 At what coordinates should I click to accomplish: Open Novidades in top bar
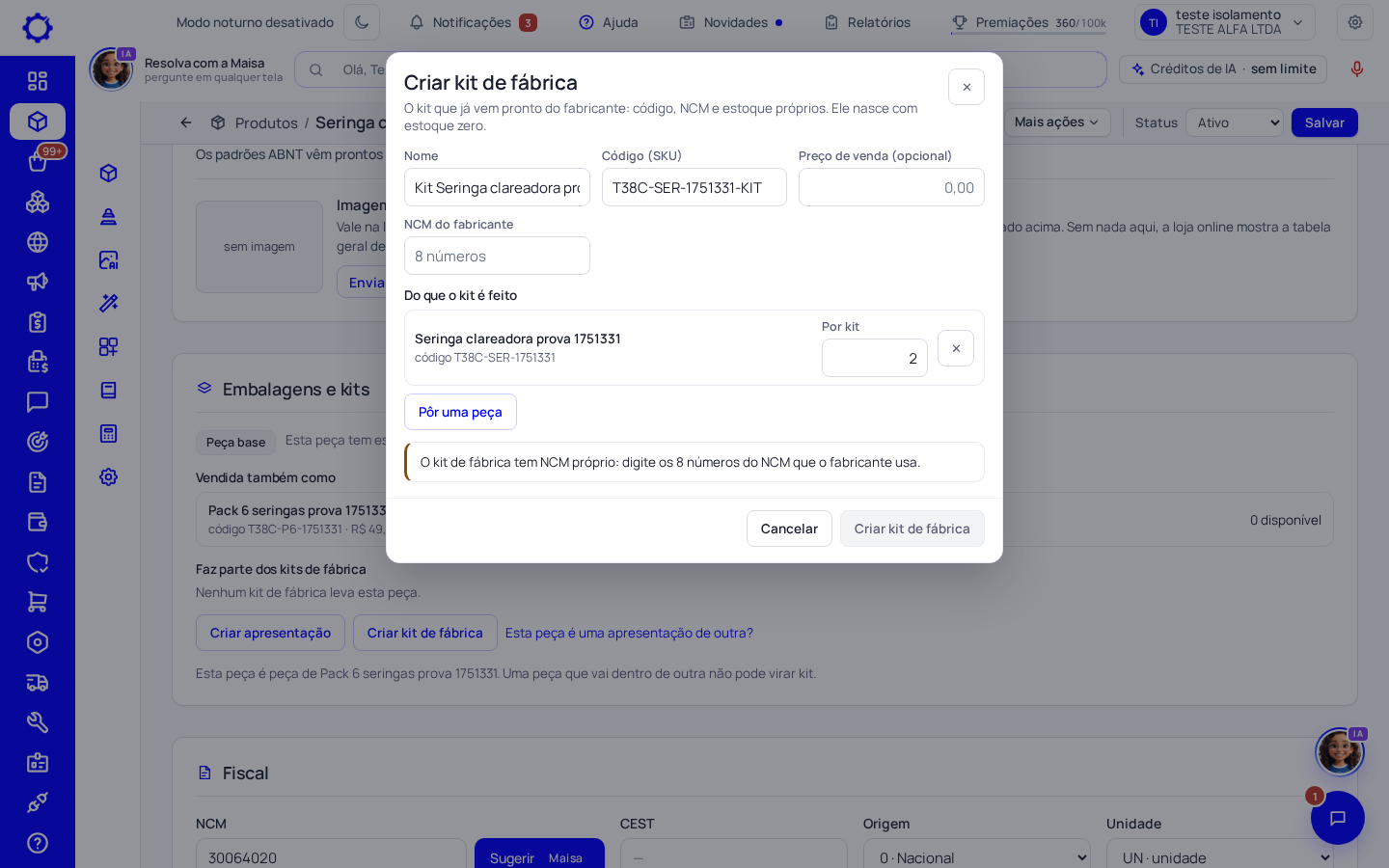[731, 22]
